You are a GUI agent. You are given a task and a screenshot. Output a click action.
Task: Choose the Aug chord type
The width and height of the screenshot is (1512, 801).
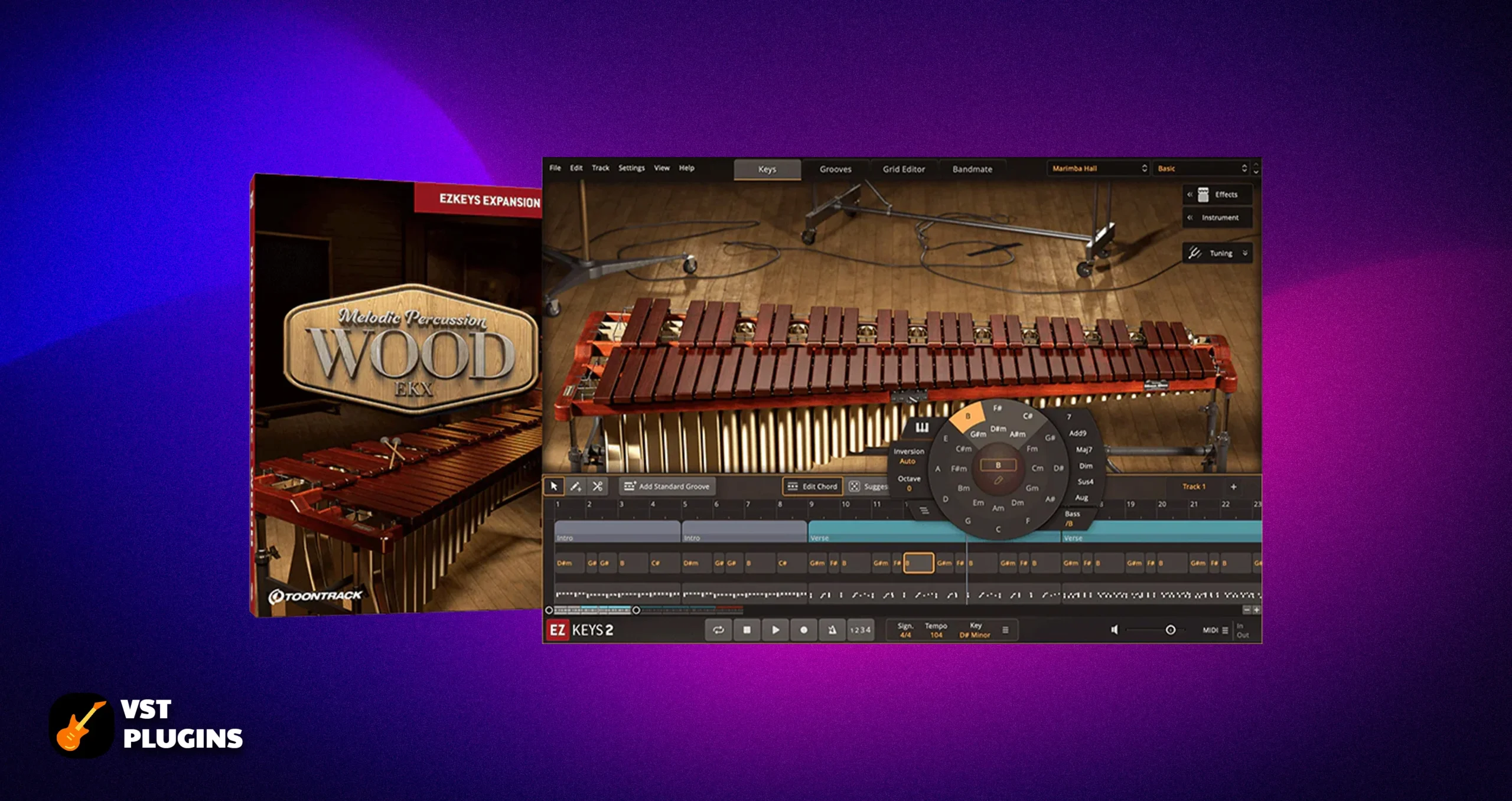click(1081, 498)
